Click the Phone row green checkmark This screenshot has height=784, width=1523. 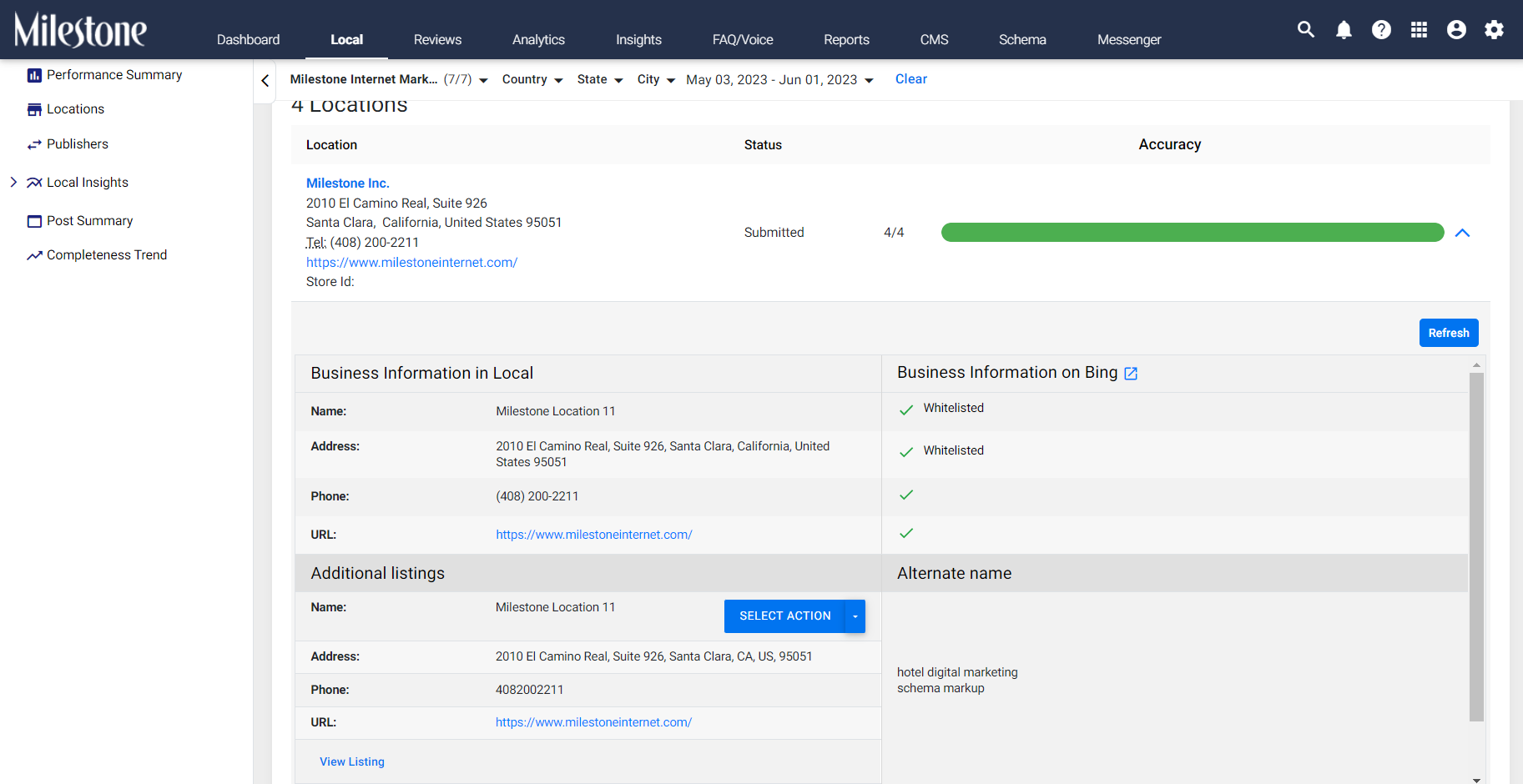906,495
